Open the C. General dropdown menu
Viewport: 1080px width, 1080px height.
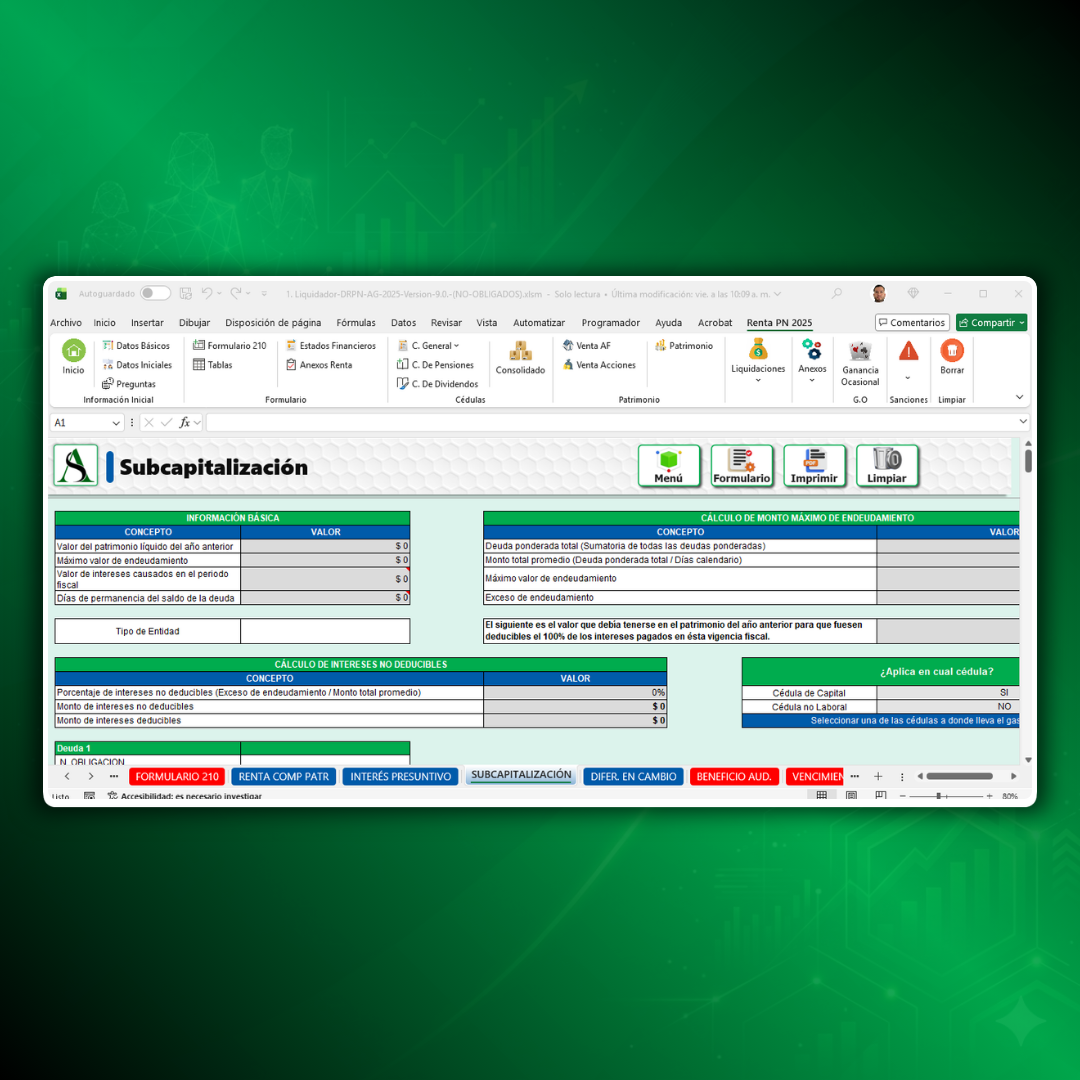click(430, 346)
